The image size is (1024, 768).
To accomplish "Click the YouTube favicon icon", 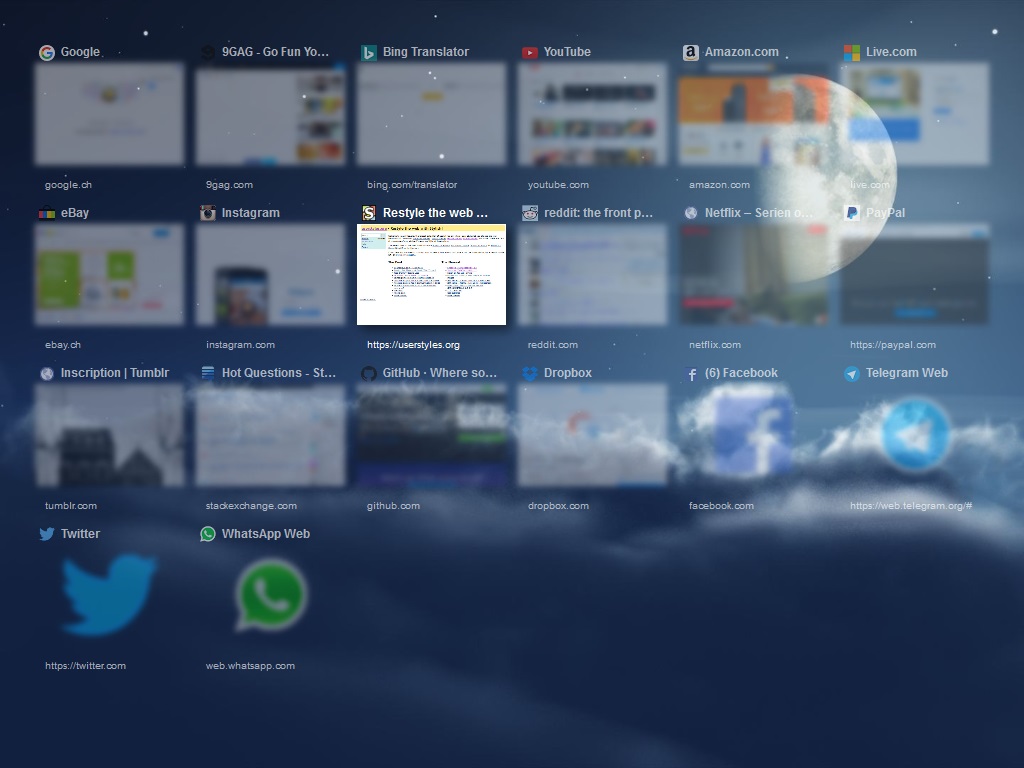I will [530, 52].
